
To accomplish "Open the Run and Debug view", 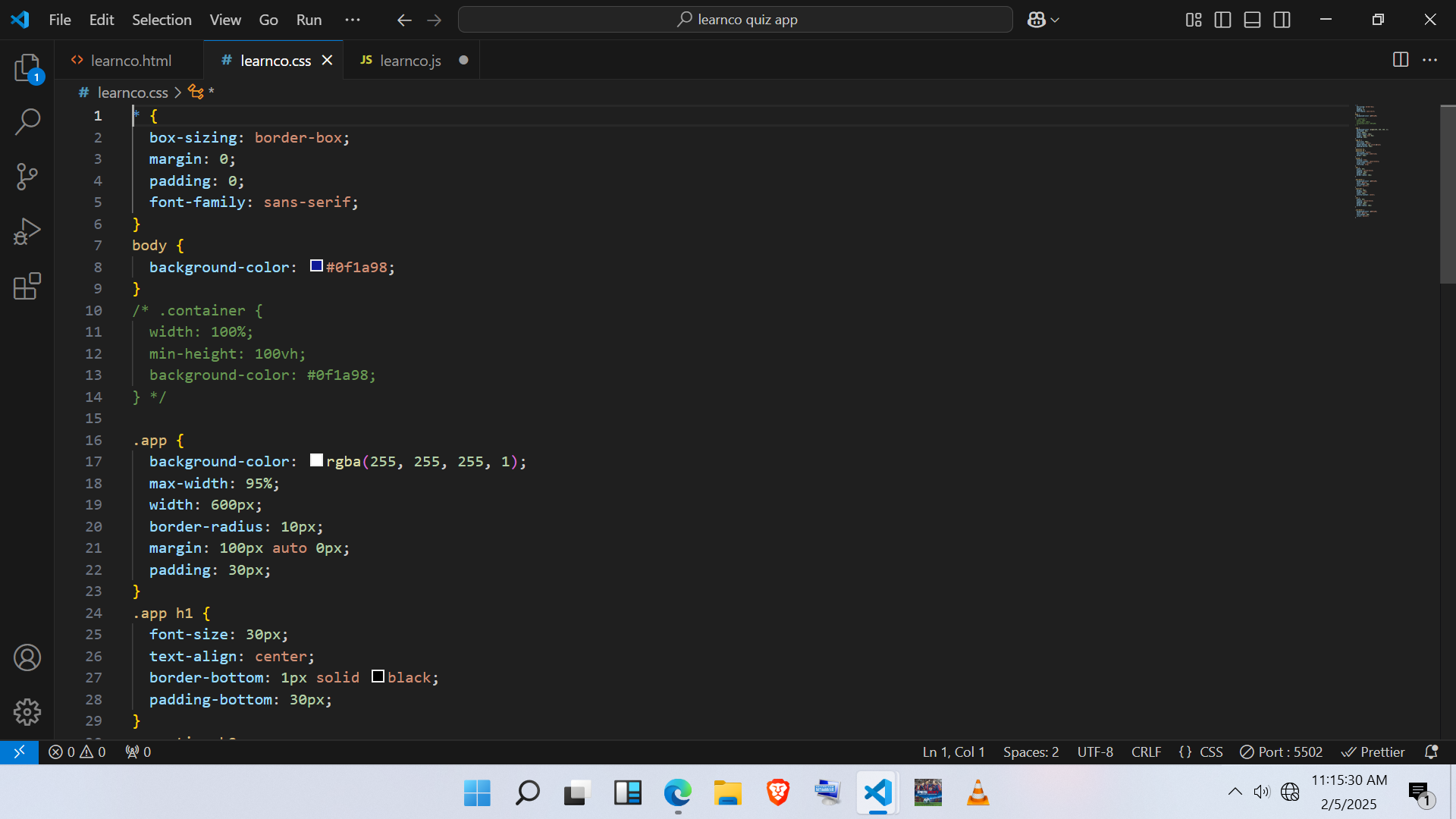I will tap(27, 231).
